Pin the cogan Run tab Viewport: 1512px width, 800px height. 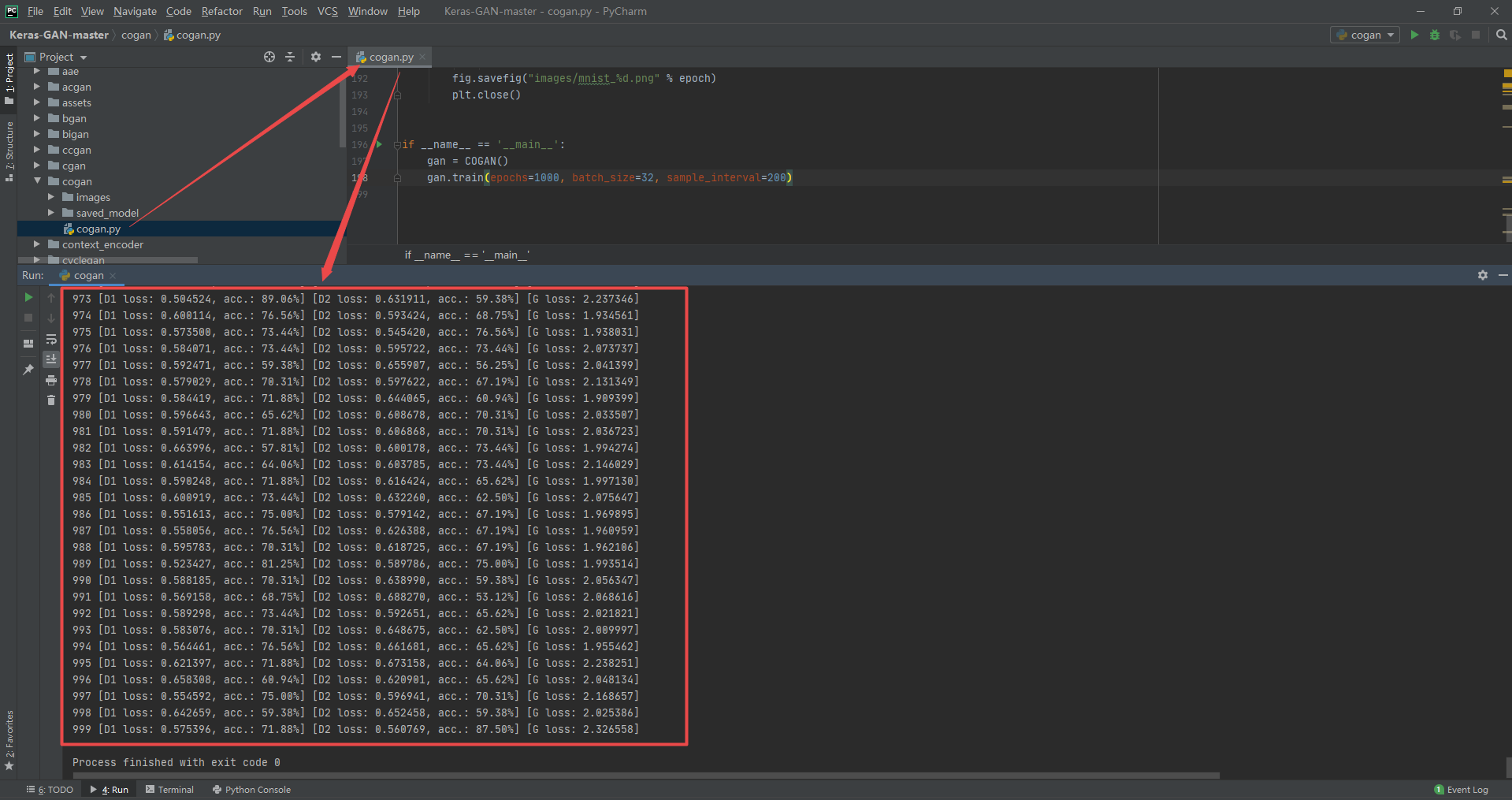coord(28,369)
